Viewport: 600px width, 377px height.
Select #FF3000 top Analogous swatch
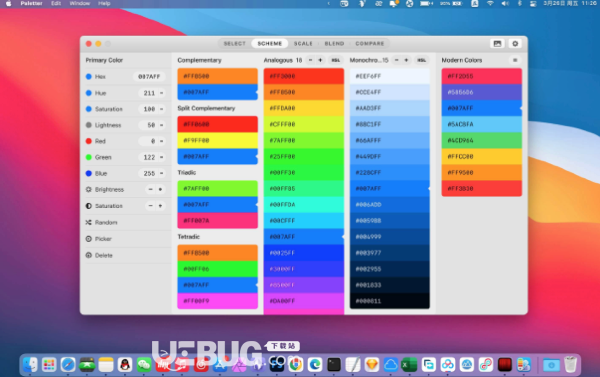[x=303, y=76]
